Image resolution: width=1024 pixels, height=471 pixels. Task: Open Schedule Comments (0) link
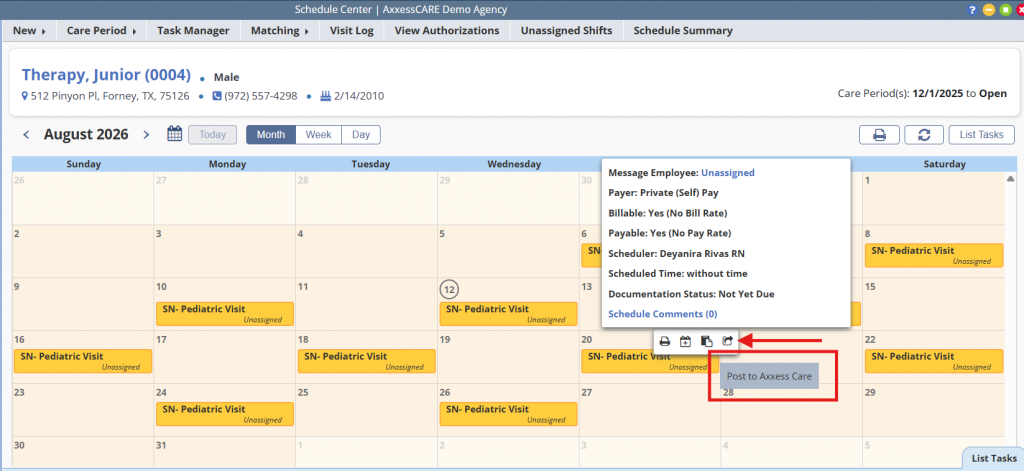point(663,314)
